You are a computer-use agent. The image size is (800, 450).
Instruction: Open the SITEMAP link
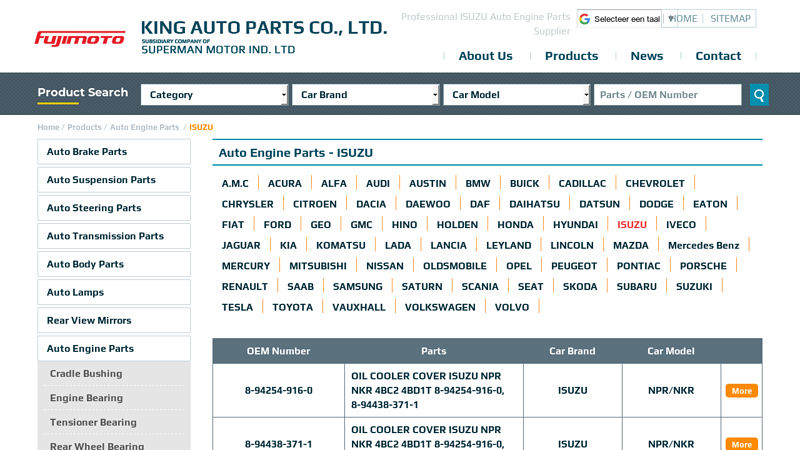[730, 19]
